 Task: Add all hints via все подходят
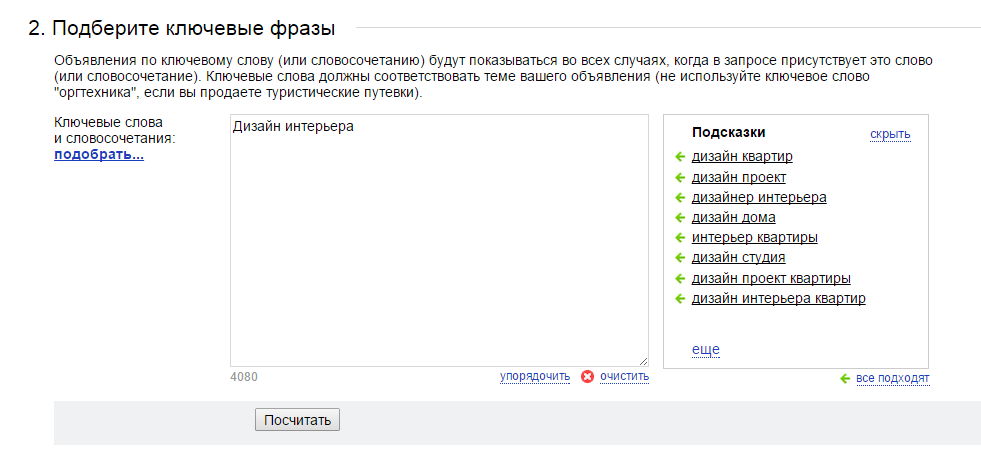(893, 378)
